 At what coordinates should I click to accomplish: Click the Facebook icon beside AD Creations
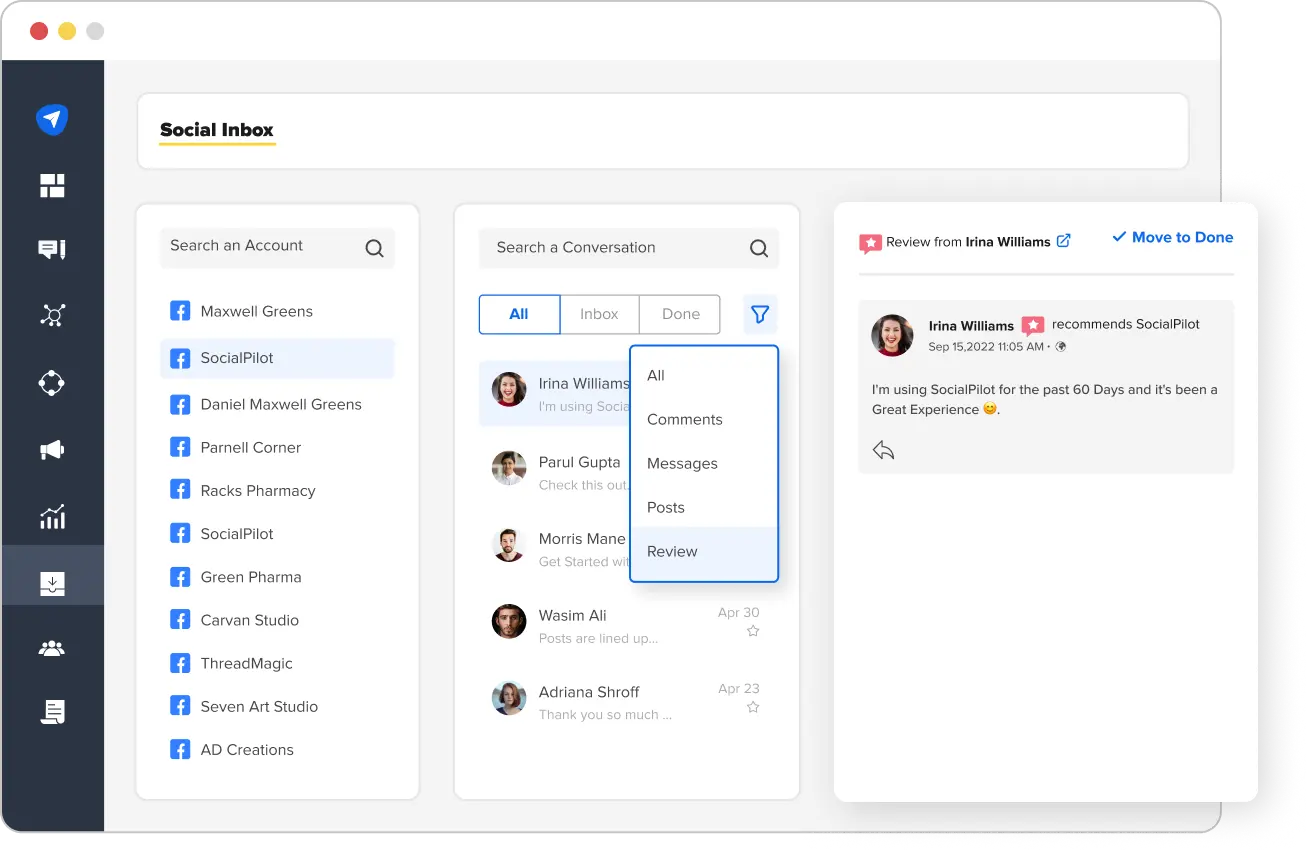180,749
